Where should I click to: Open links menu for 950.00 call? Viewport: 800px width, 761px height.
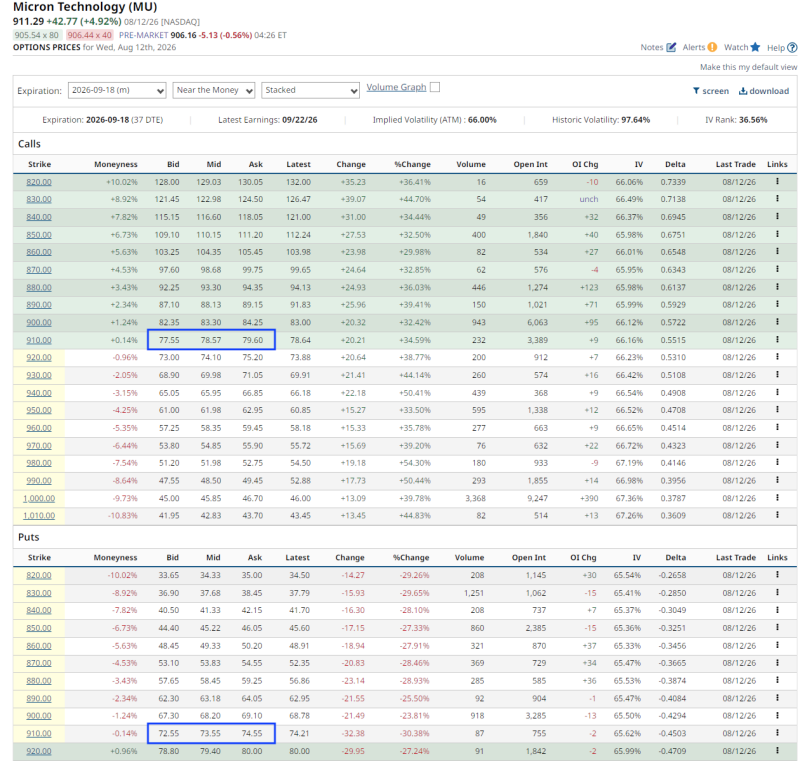pos(778,410)
